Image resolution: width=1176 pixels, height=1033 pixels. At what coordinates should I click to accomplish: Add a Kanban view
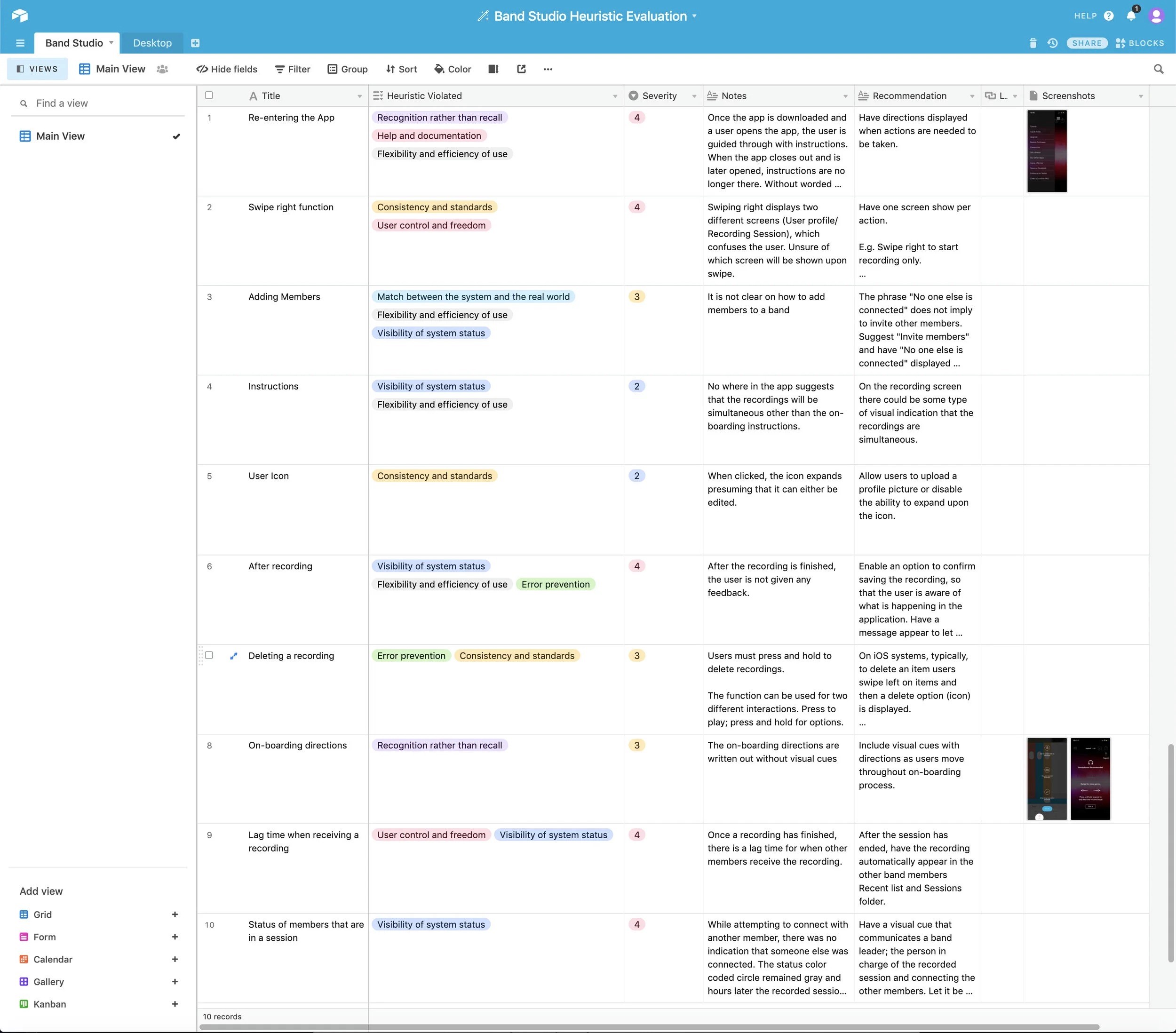click(x=99, y=1004)
